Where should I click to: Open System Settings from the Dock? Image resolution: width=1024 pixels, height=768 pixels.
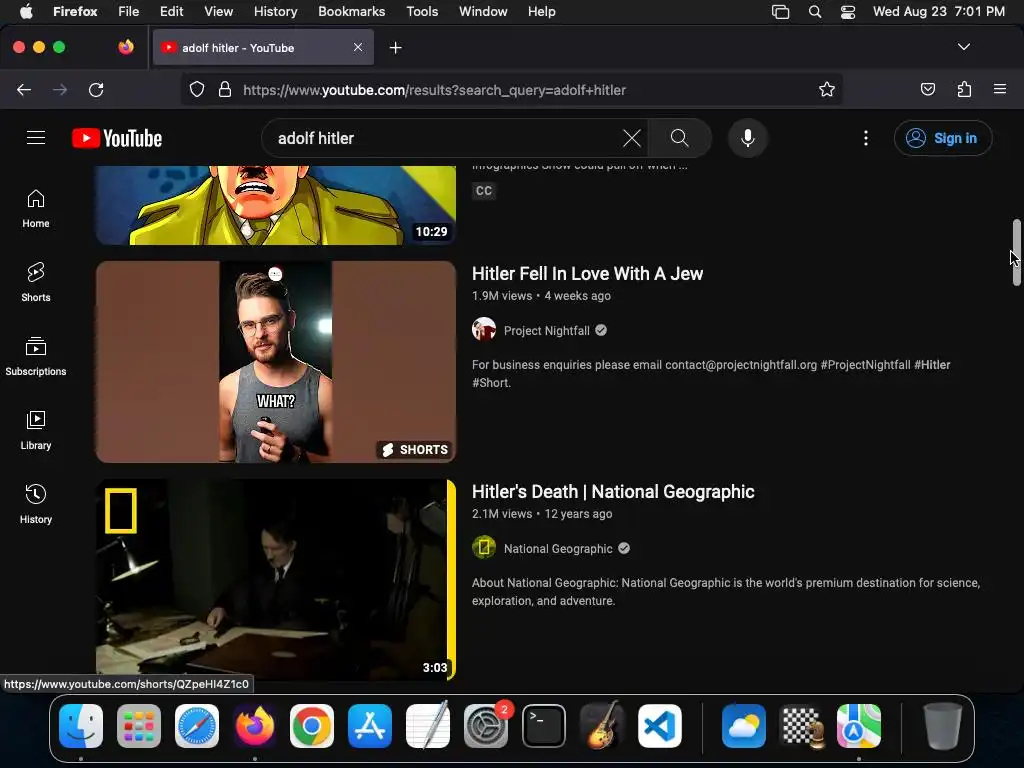click(x=485, y=726)
